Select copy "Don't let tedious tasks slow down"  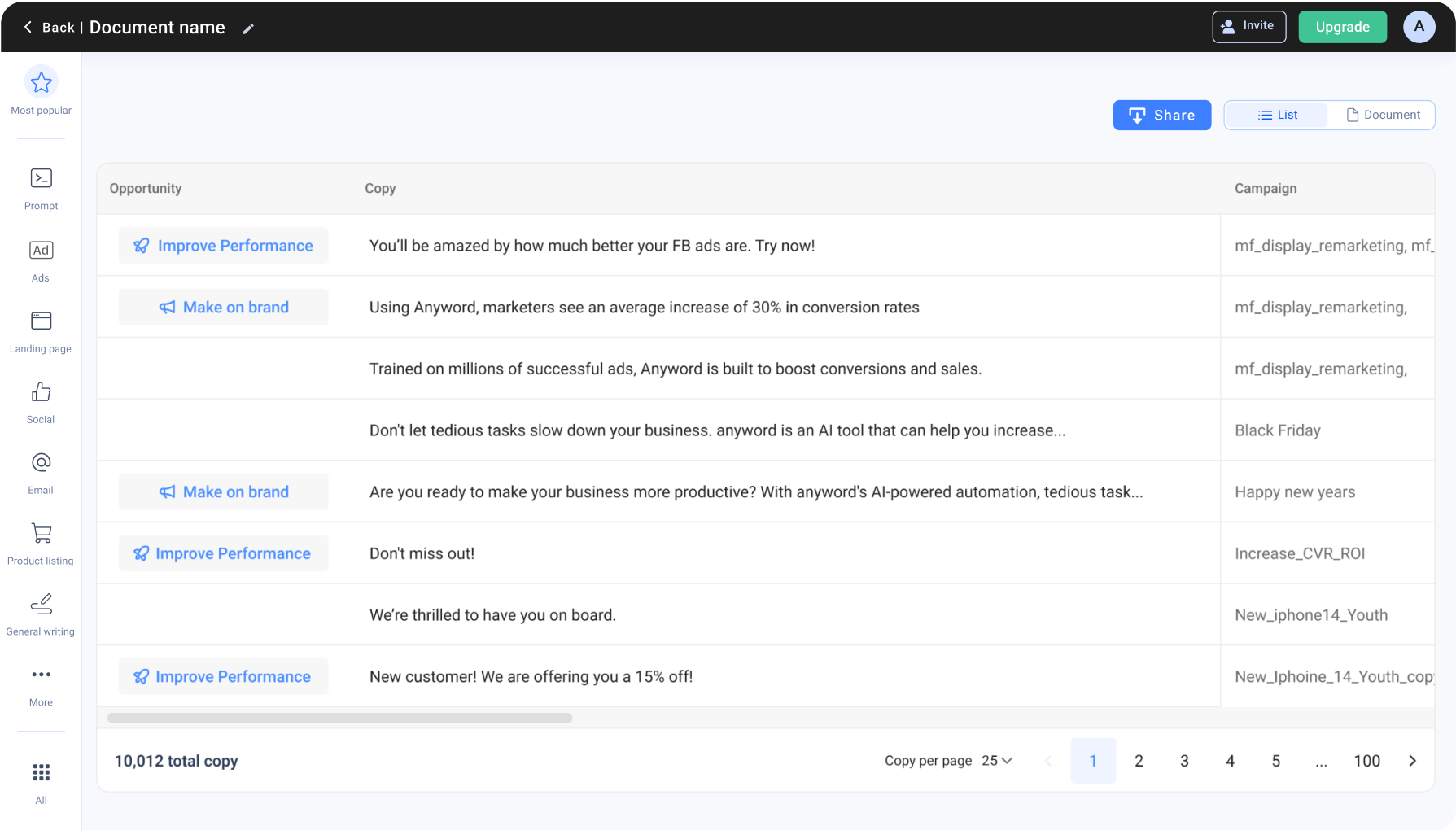click(717, 430)
